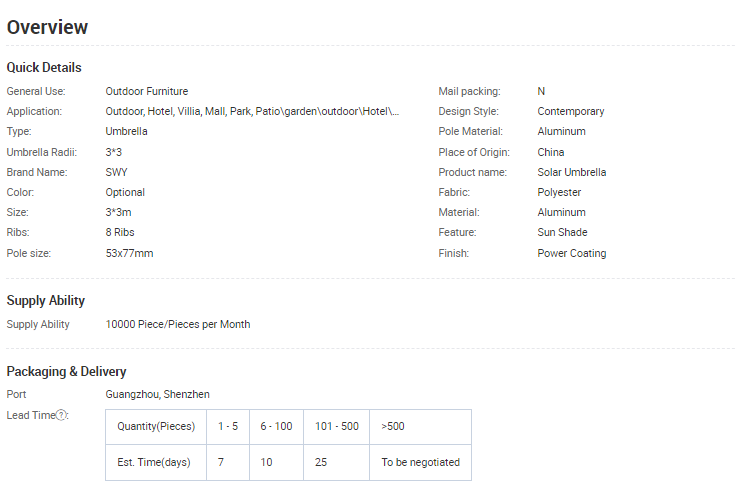Click the Est. Time(days) row header
The height and width of the screenshot is (493, 736).
click(x=155, y=462)
